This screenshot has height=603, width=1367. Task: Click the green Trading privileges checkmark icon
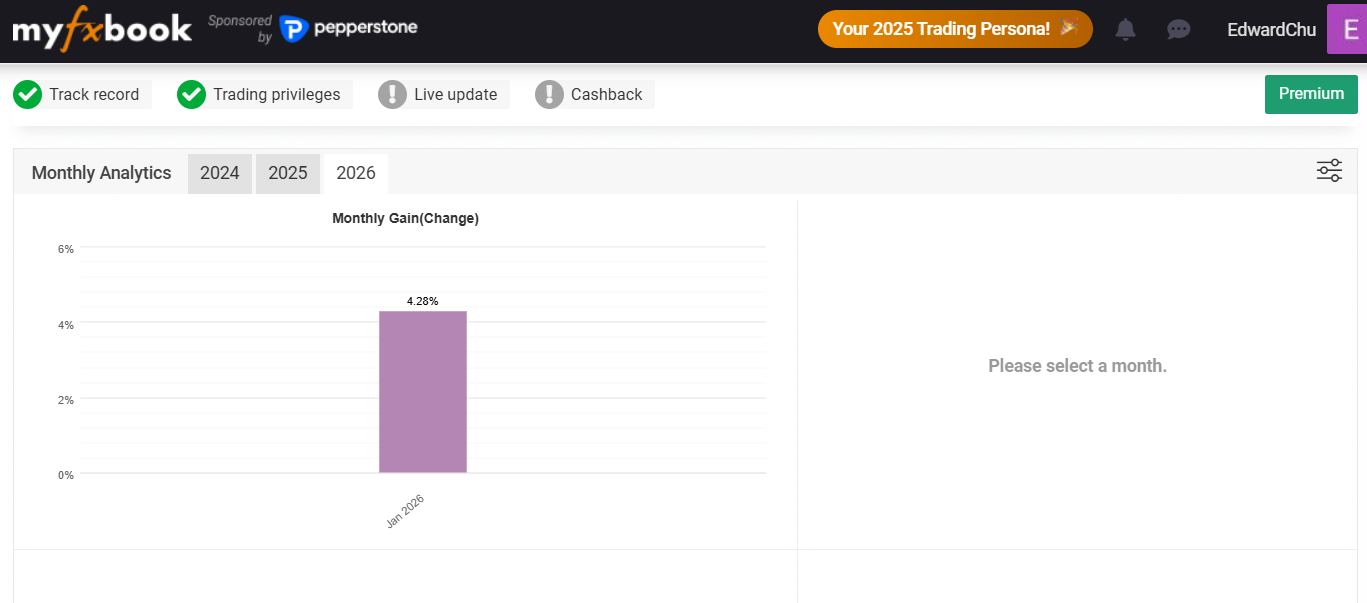point(191,94)
